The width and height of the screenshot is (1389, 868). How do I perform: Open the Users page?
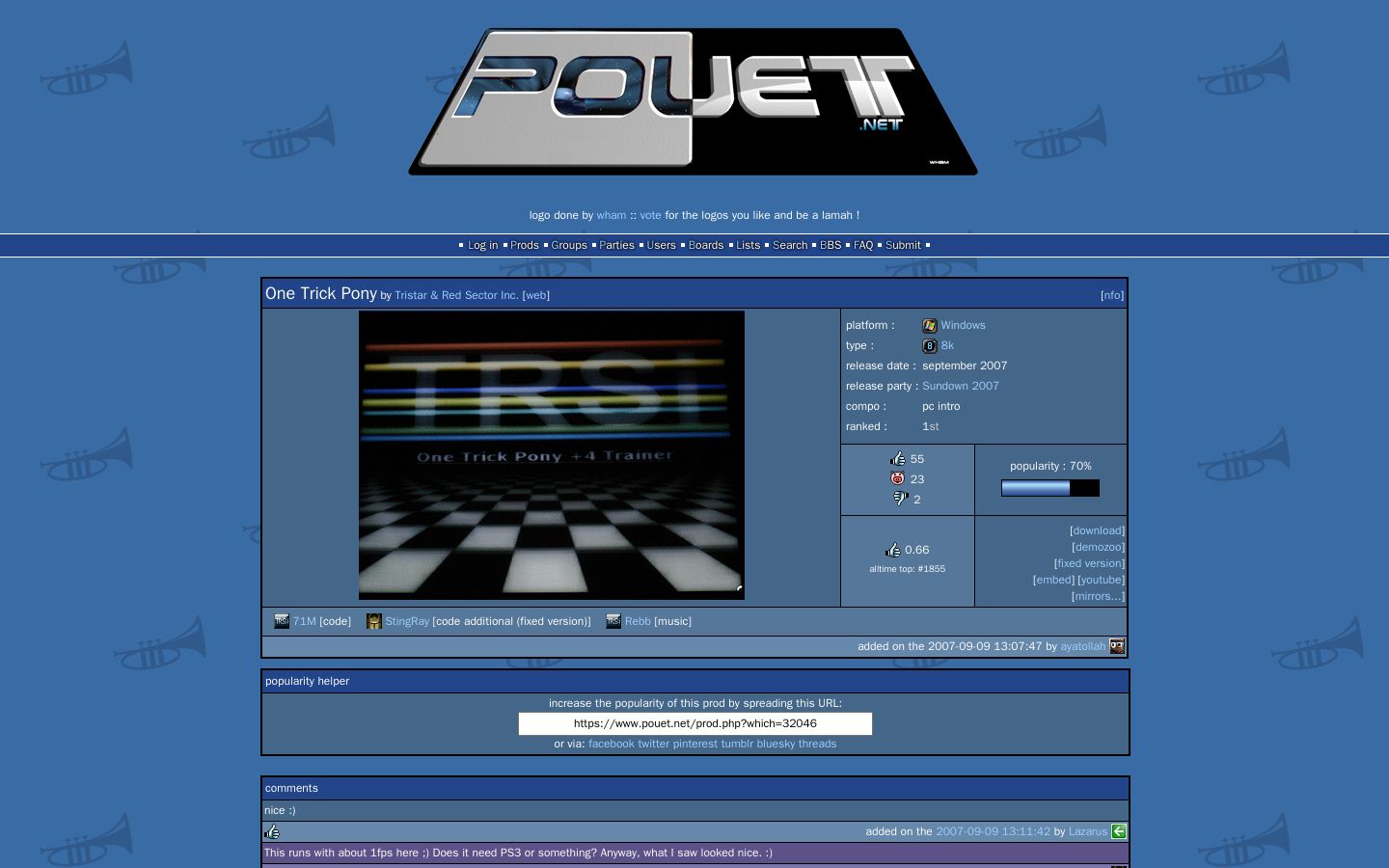pos(661,245)
